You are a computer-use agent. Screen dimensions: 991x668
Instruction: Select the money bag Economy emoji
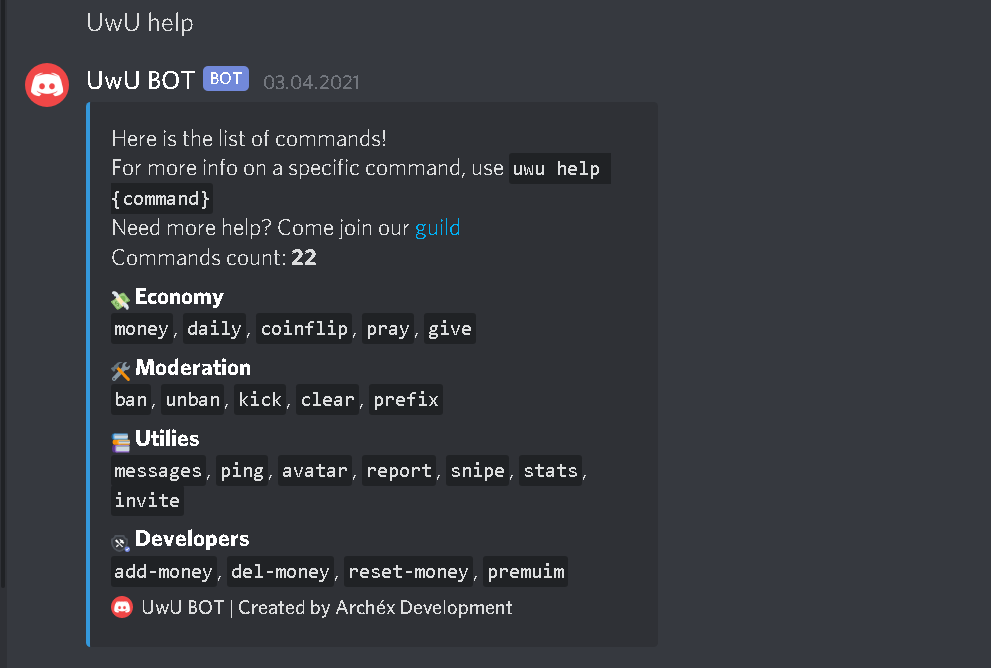[120, 296]
